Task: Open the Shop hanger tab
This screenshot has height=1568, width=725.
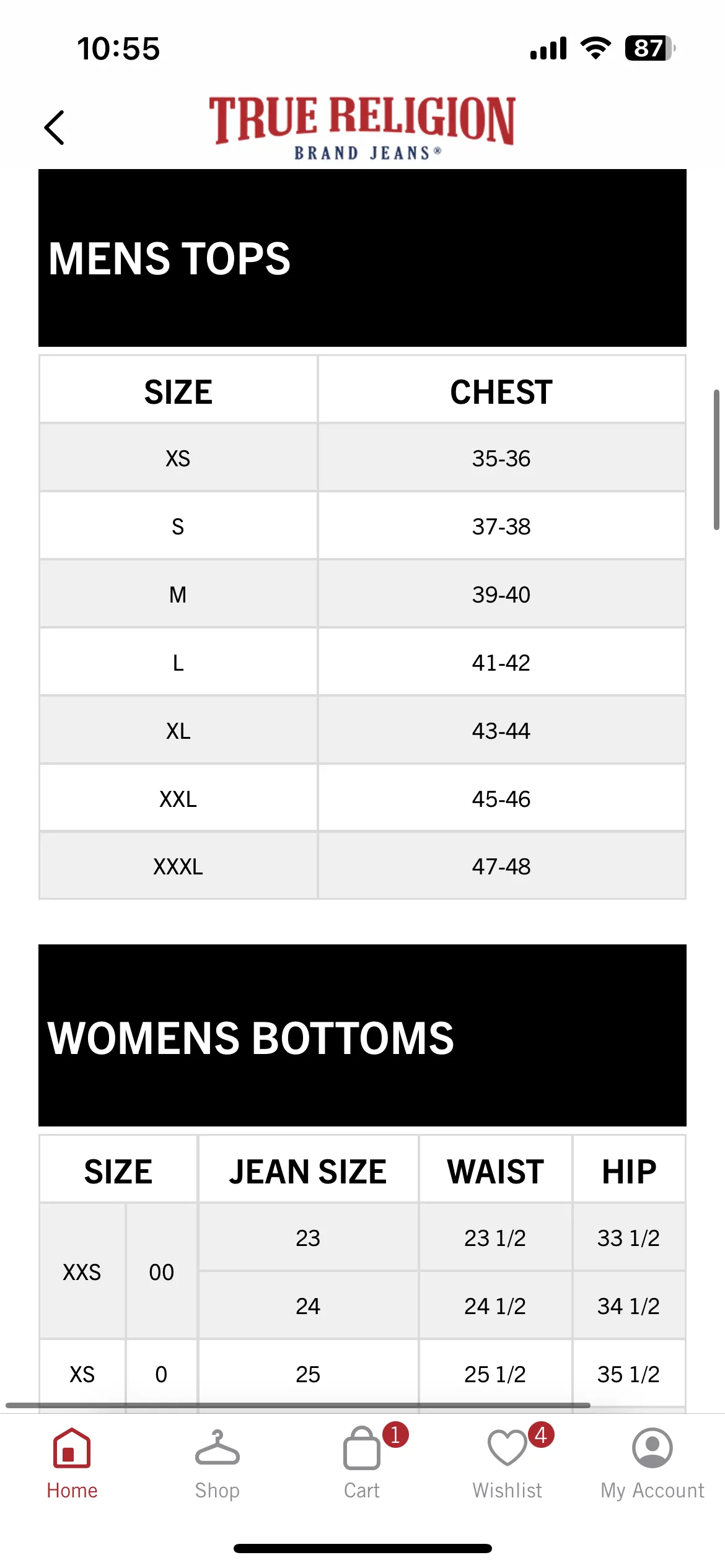Action: pos(217,1464)
